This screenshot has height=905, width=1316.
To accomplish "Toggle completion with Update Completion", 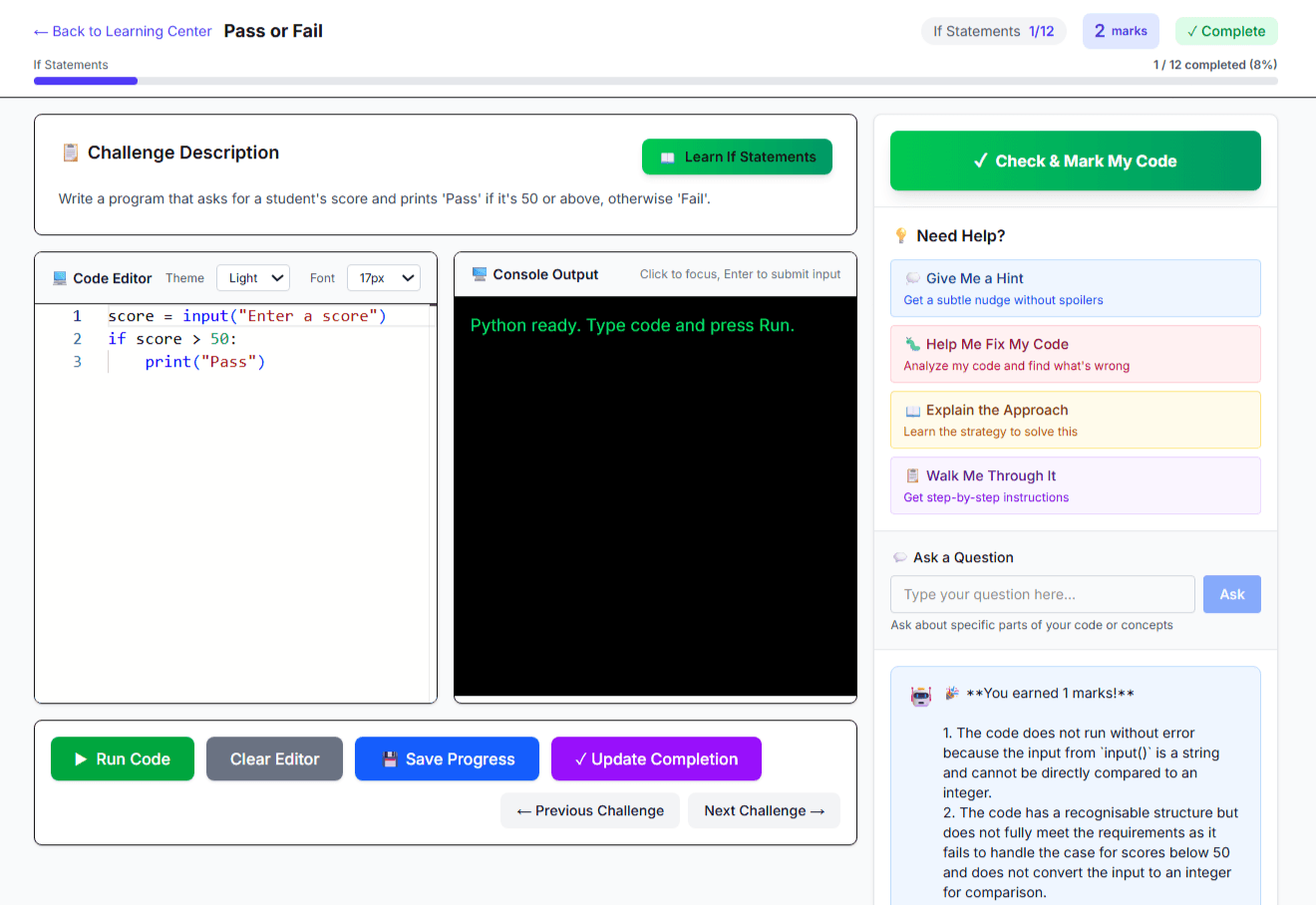I will click(x=655, y=758).
